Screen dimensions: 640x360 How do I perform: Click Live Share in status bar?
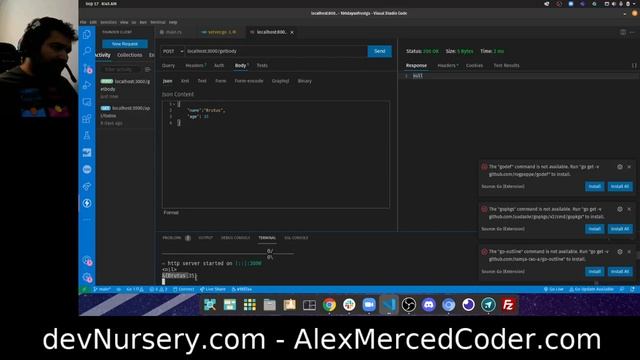(x=213, y=289)
